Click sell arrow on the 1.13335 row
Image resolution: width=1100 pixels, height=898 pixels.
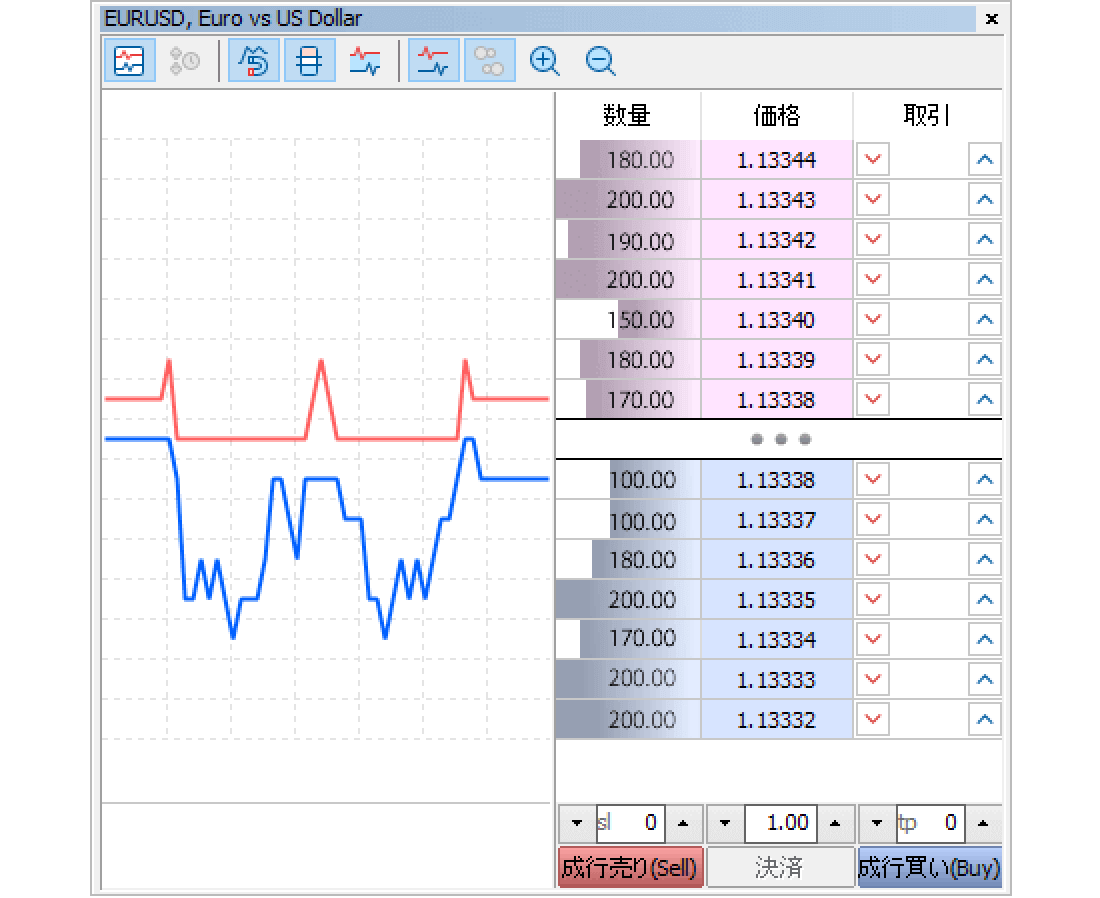[x=873, y=600]
